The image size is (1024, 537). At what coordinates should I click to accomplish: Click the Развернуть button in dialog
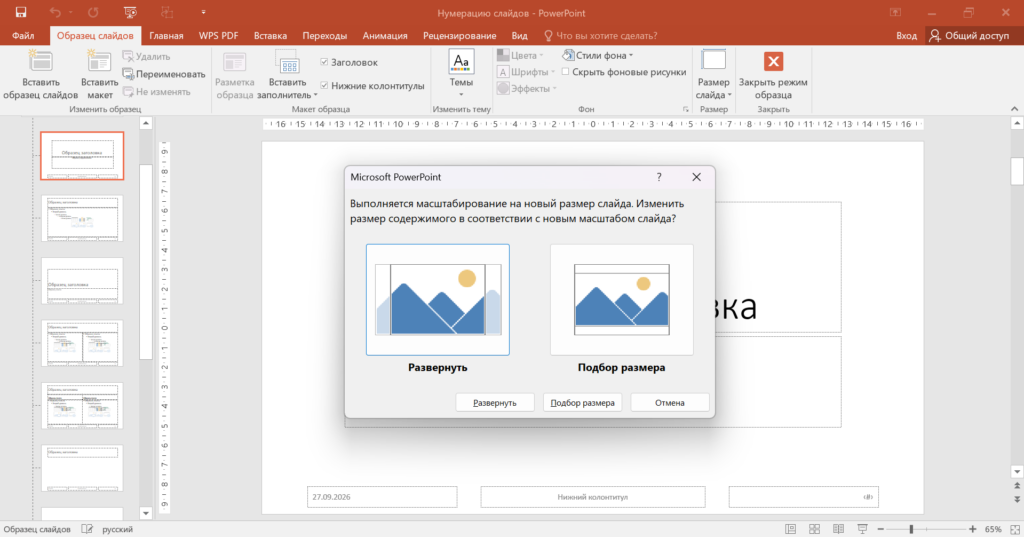(x=494, y=402)
